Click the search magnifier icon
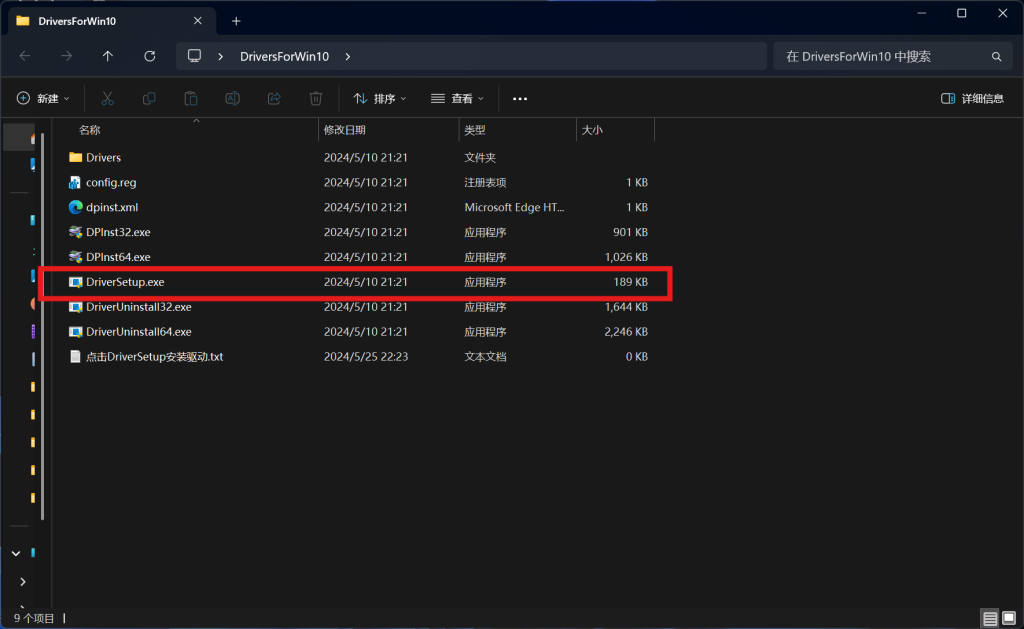 coord(996,57)
